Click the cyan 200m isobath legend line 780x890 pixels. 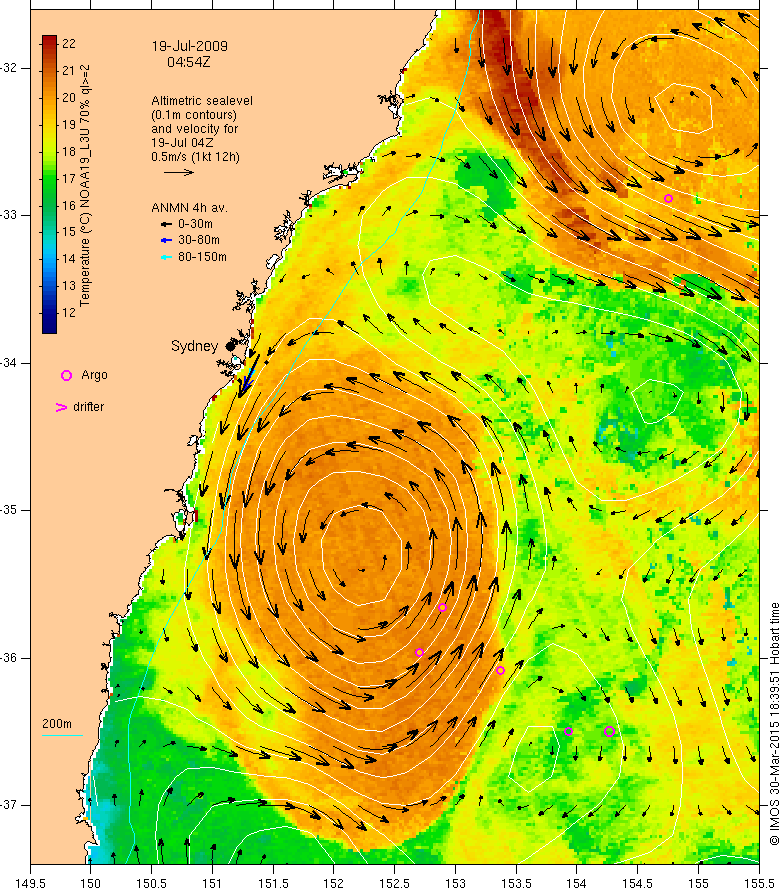tap(62, 736)
